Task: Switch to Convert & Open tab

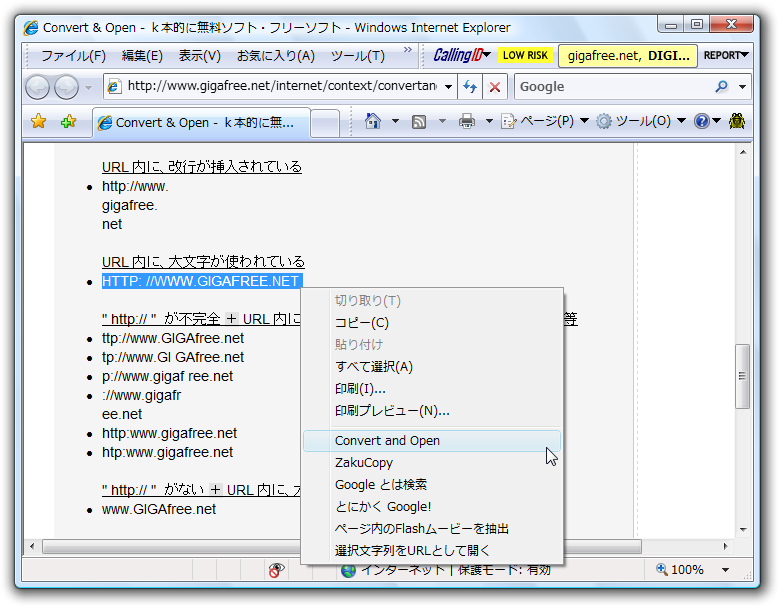Action: click(x=201, y=122)
